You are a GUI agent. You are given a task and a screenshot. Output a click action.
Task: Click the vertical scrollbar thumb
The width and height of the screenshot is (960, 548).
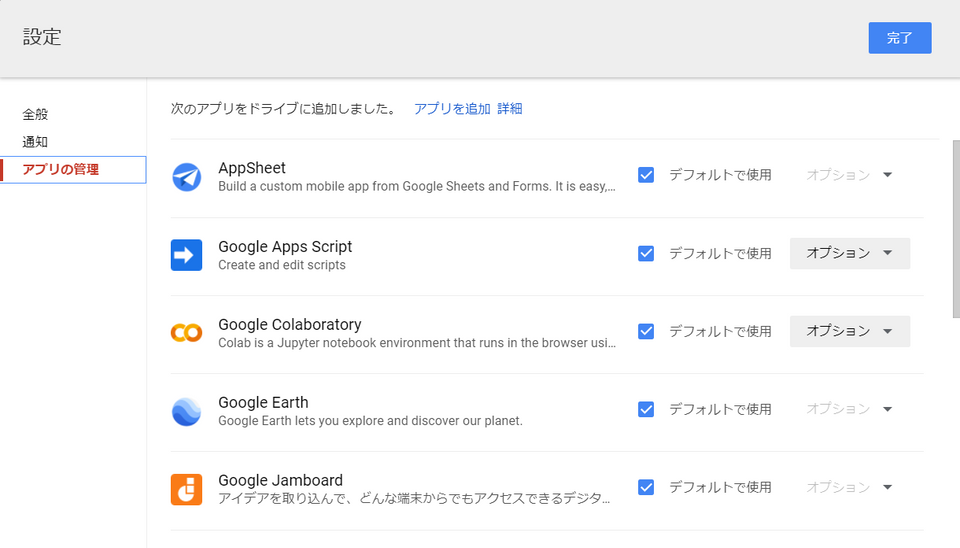coord(956,229)
